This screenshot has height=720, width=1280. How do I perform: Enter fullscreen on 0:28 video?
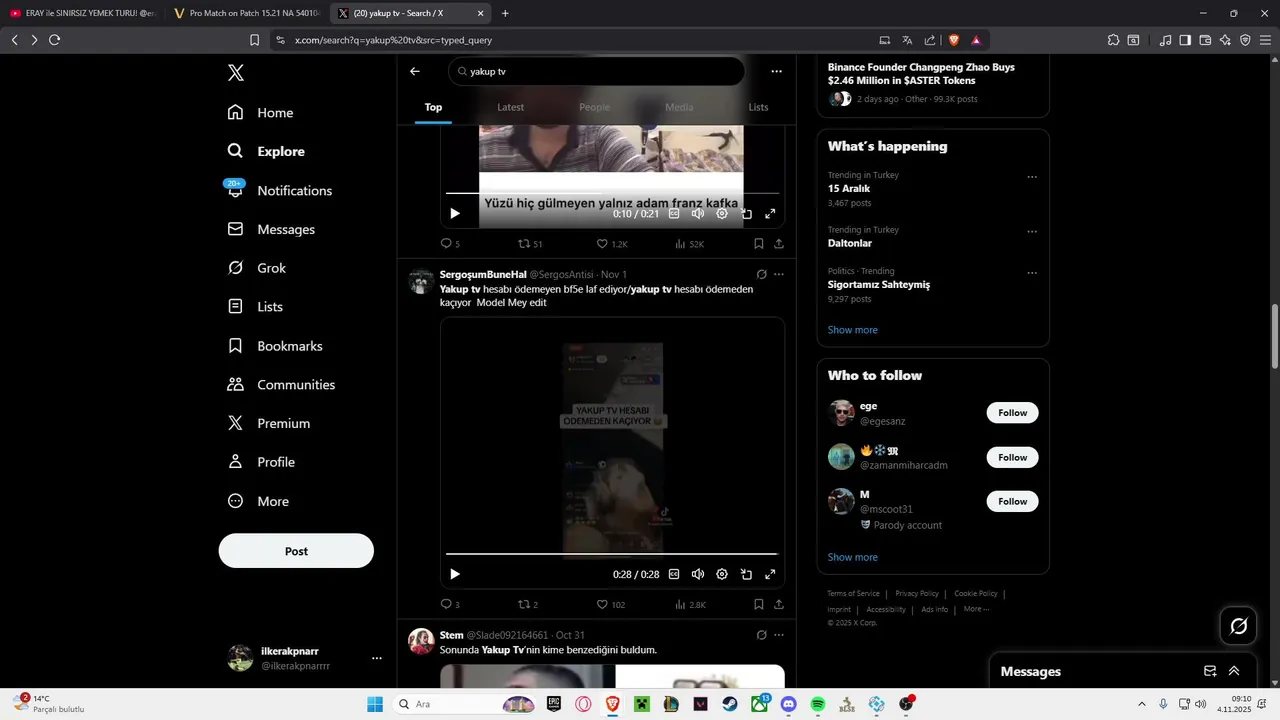[x=770, y=574]
